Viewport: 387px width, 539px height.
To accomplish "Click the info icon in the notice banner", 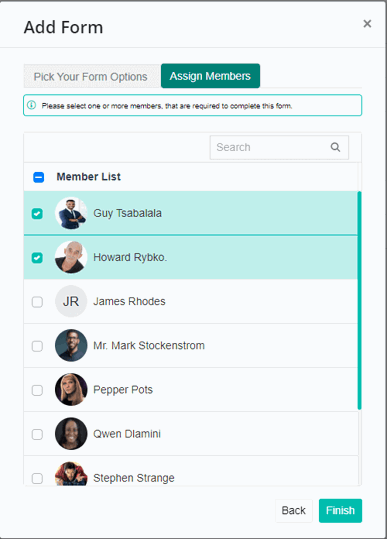I will pyautogui.click(x=32, y=105).
